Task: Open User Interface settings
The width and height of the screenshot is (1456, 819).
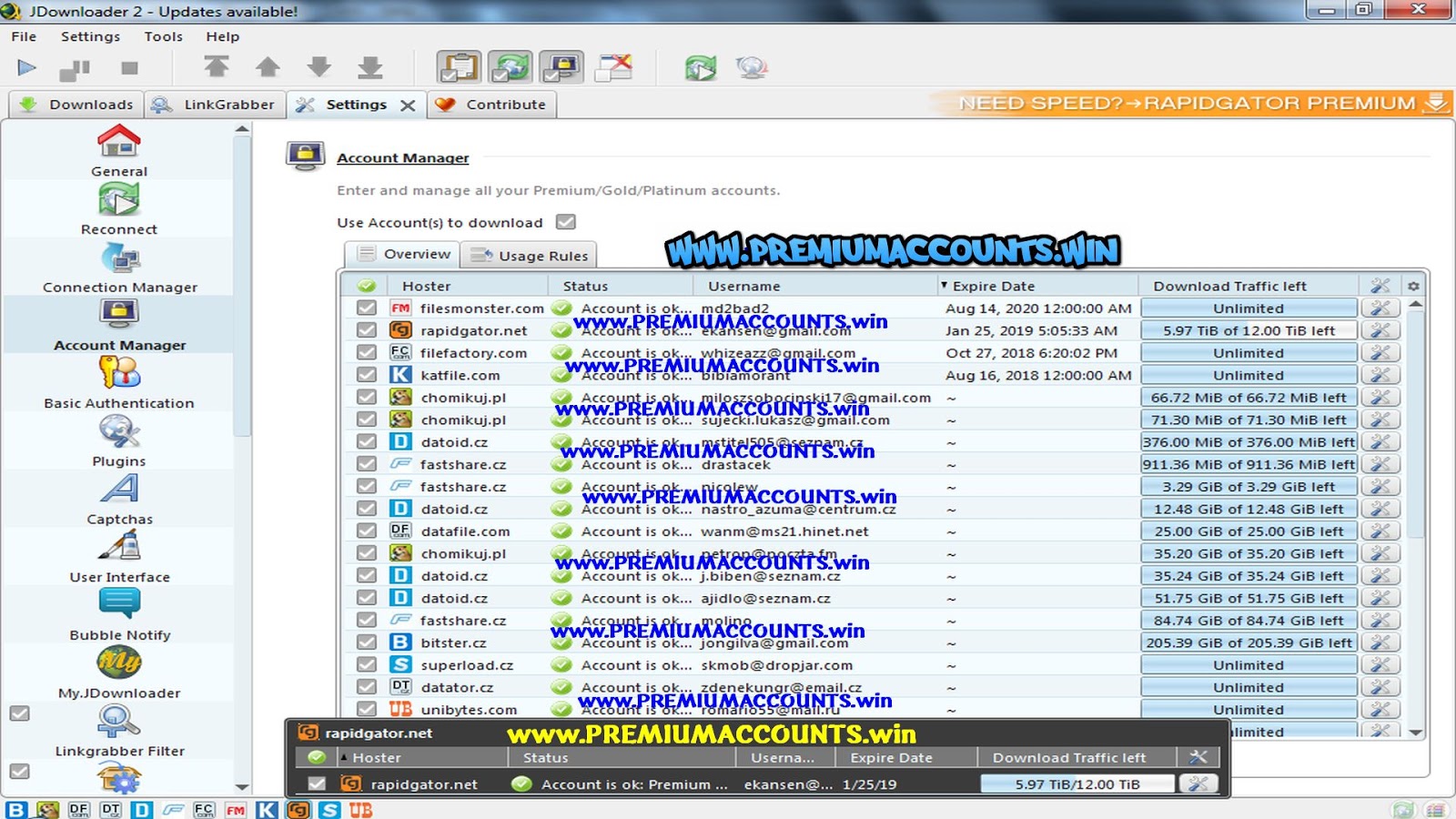Action: (x=119, y=558)
